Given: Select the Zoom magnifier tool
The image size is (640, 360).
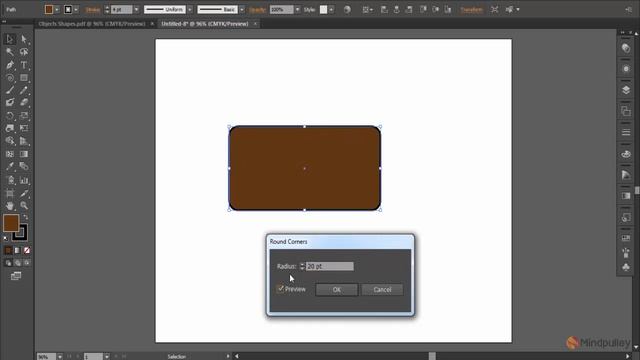Looking at the screenshot, I should (x=24, y=205).
